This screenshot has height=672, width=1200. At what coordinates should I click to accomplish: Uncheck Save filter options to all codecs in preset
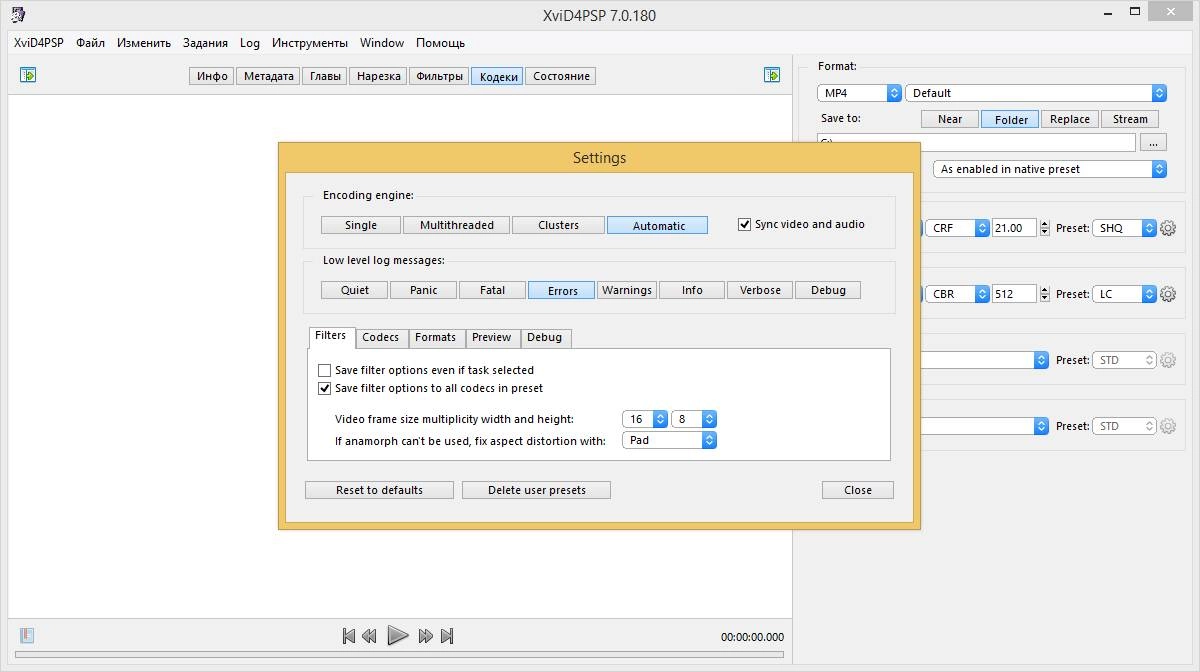324,388
